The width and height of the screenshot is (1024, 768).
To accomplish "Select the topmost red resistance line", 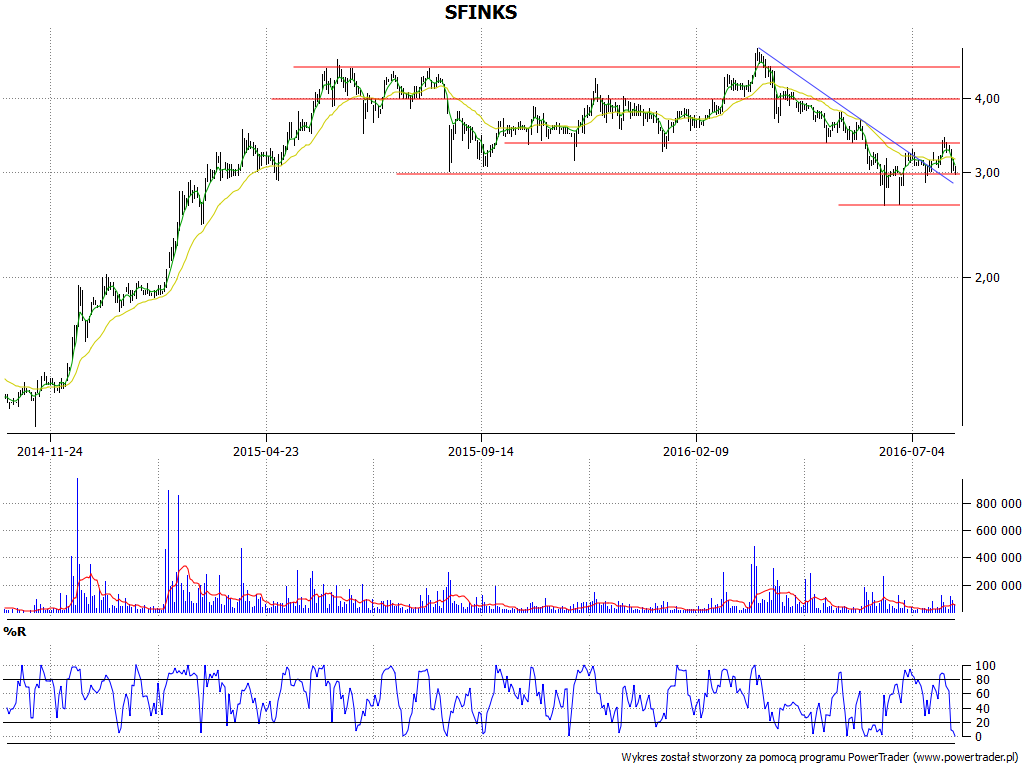I will (627, 67).
